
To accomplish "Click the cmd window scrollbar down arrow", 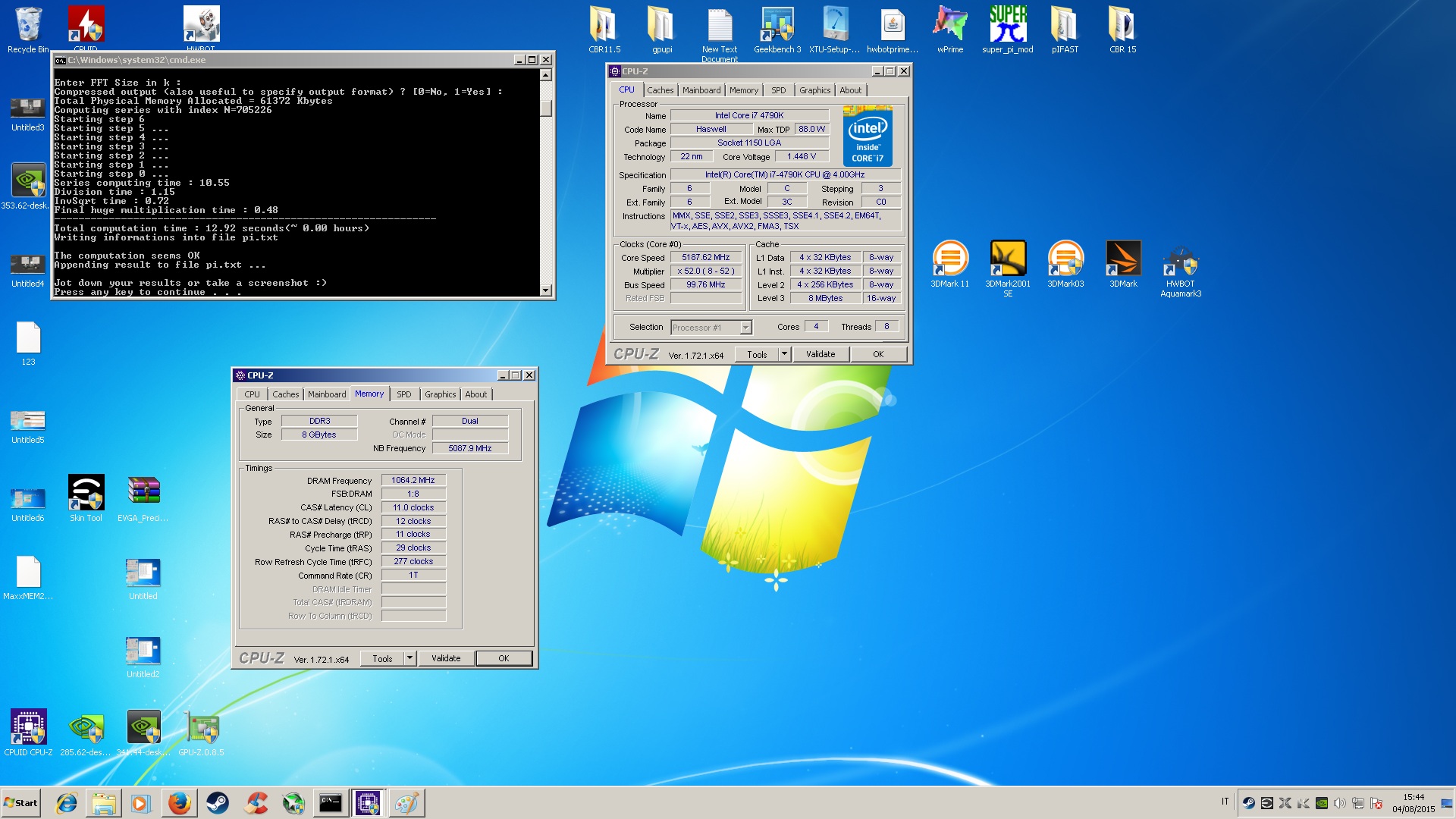I will click(545, 290).
